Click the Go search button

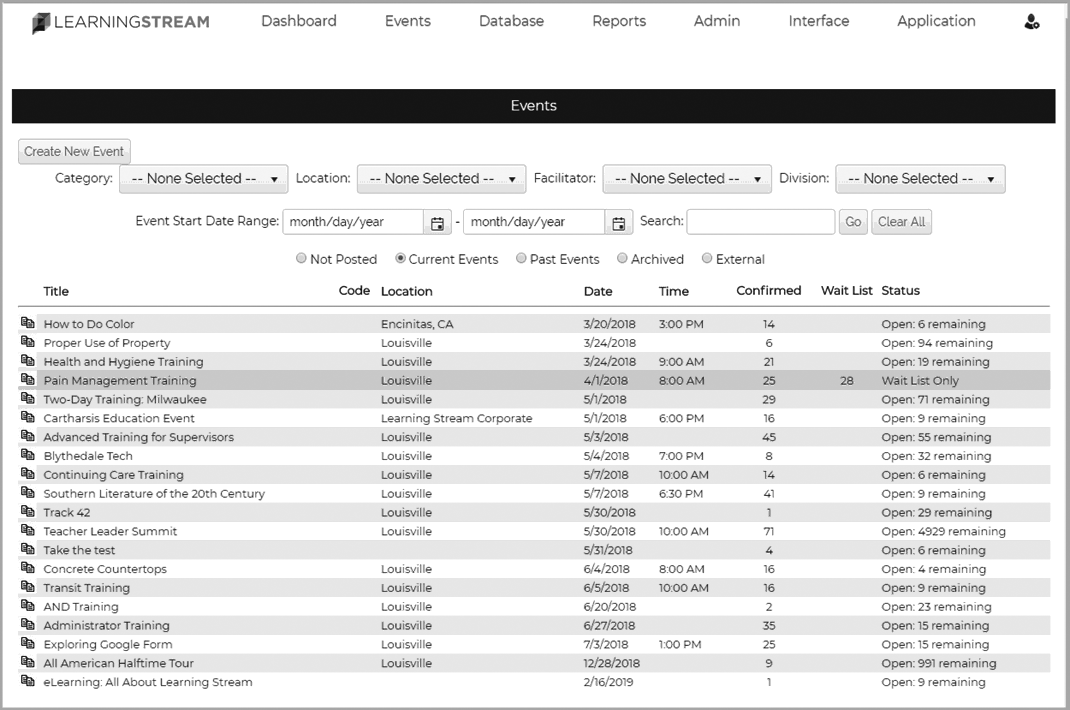point(853,222)
